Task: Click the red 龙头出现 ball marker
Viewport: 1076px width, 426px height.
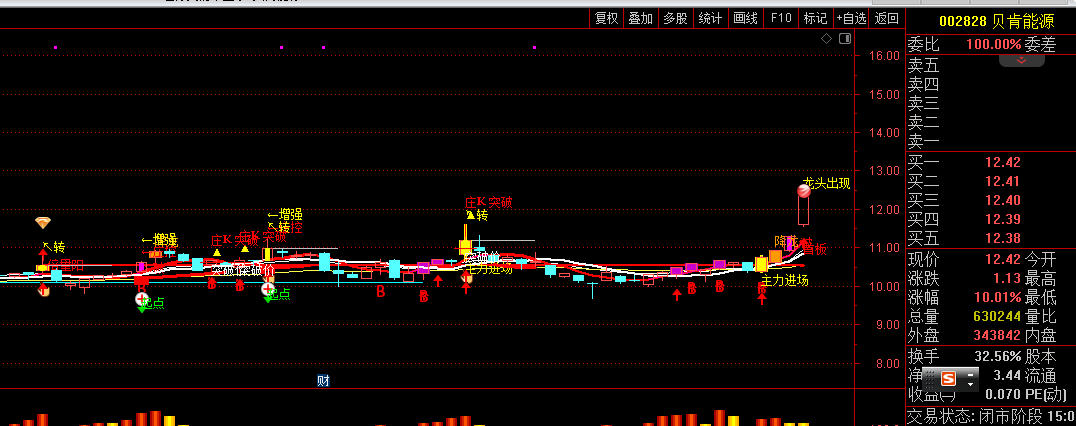Action: click(804, 190)
